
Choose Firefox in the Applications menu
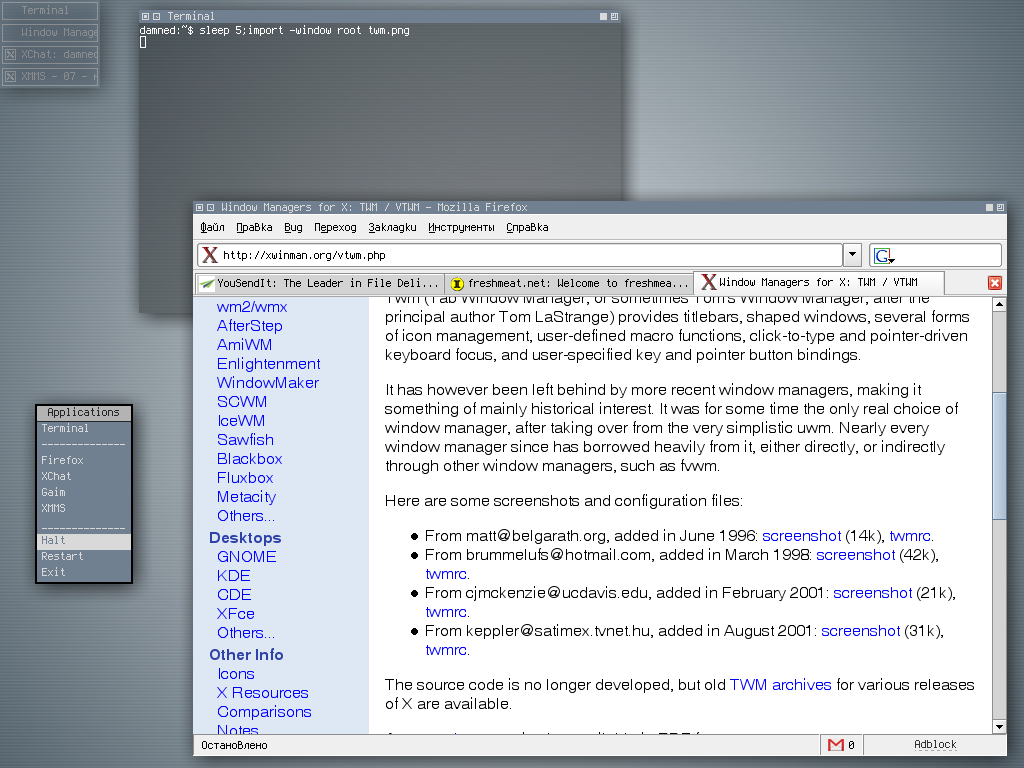point(84,460)
